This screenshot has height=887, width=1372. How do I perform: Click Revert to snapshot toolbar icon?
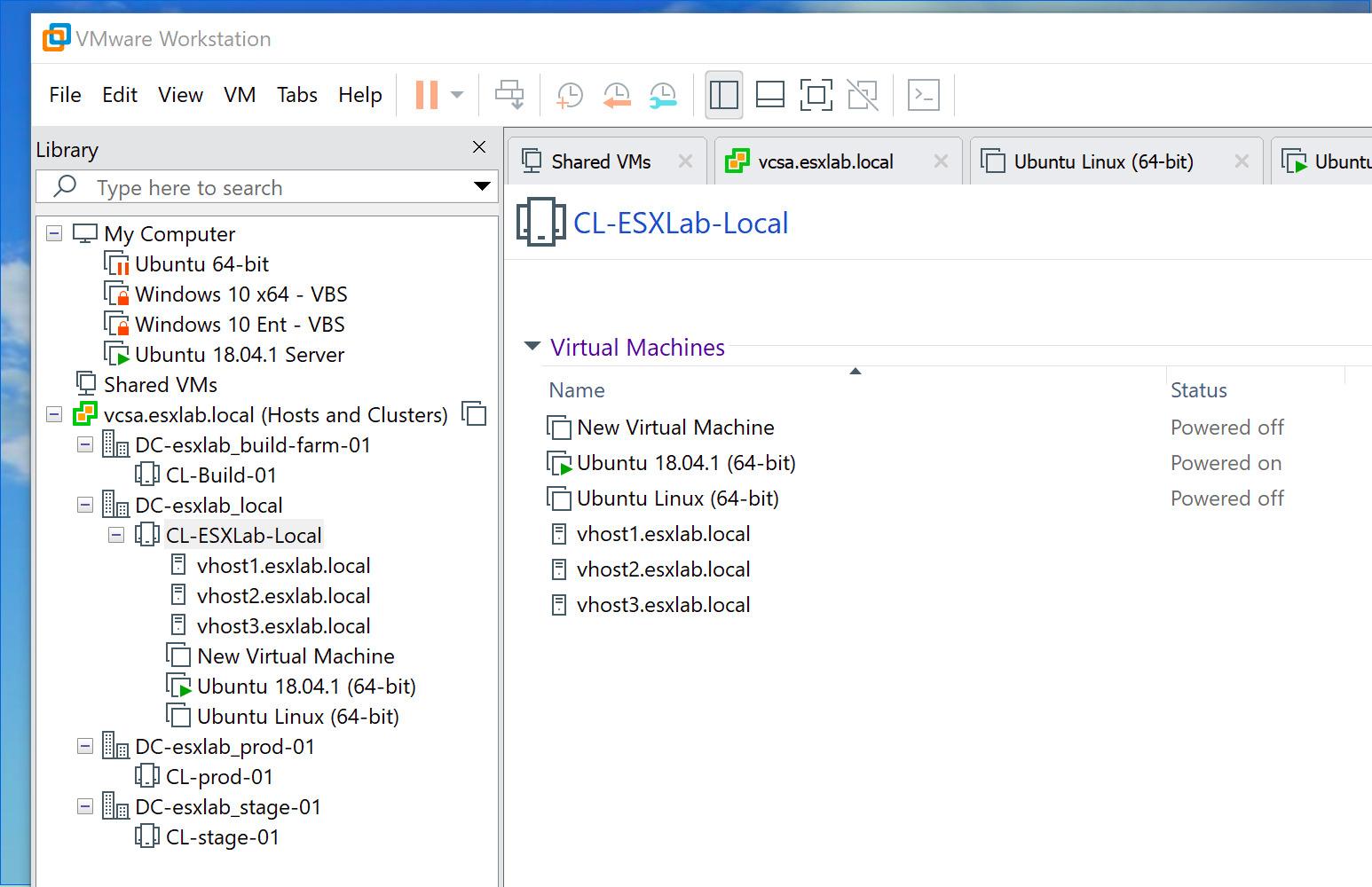tap(616, 95)
